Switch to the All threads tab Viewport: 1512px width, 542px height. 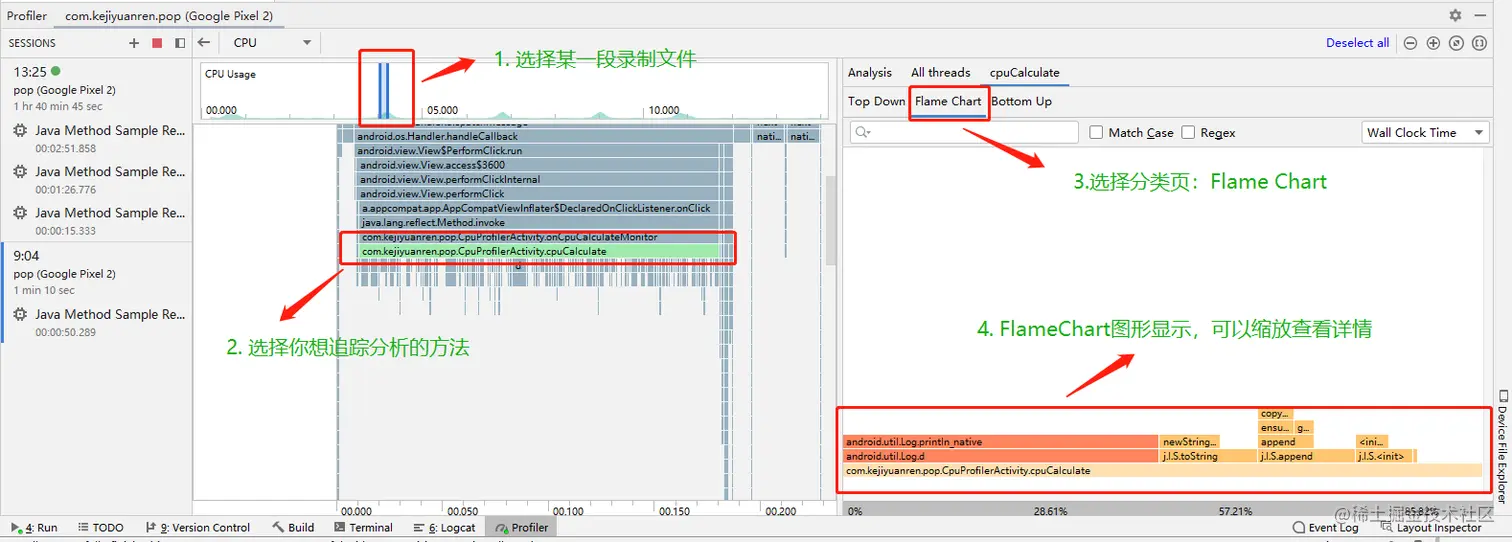(940, 72)
